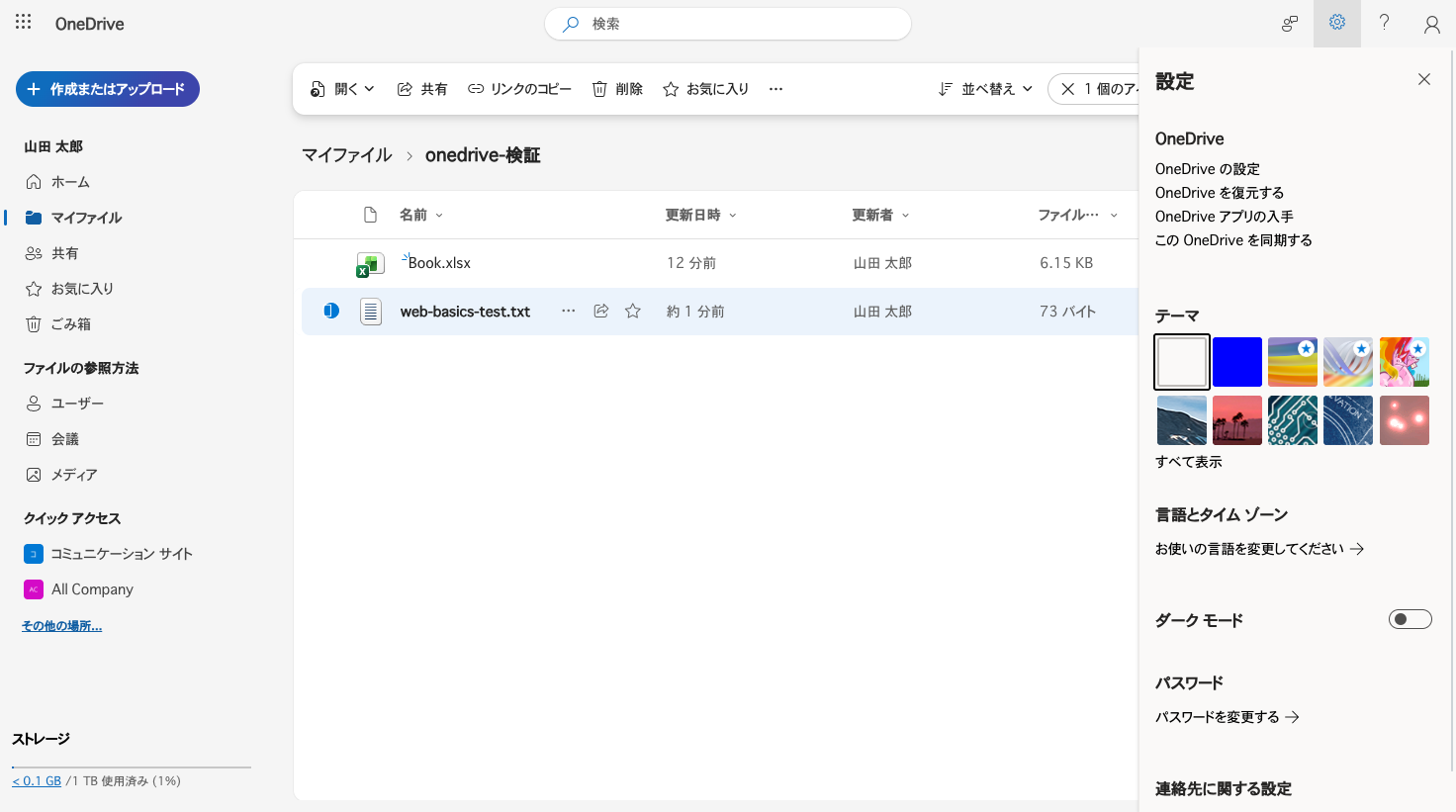Open お気に入り in the left sidebar
The image size is (1456, 812).
pos(69,289)
